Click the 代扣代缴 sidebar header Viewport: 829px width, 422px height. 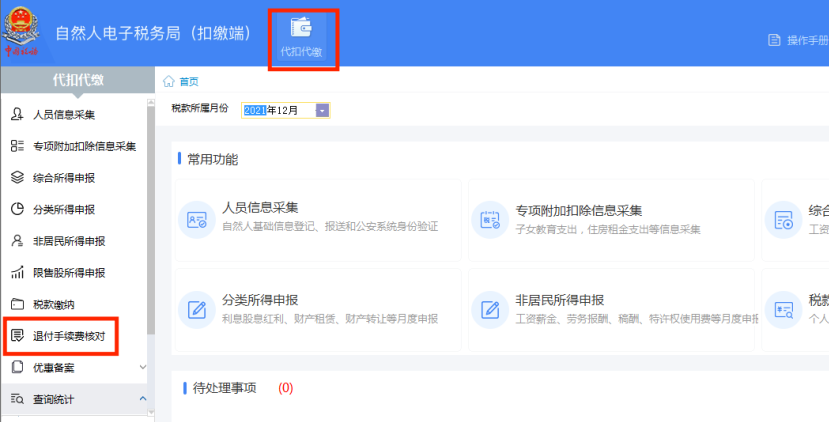click(x=78, y=80)
